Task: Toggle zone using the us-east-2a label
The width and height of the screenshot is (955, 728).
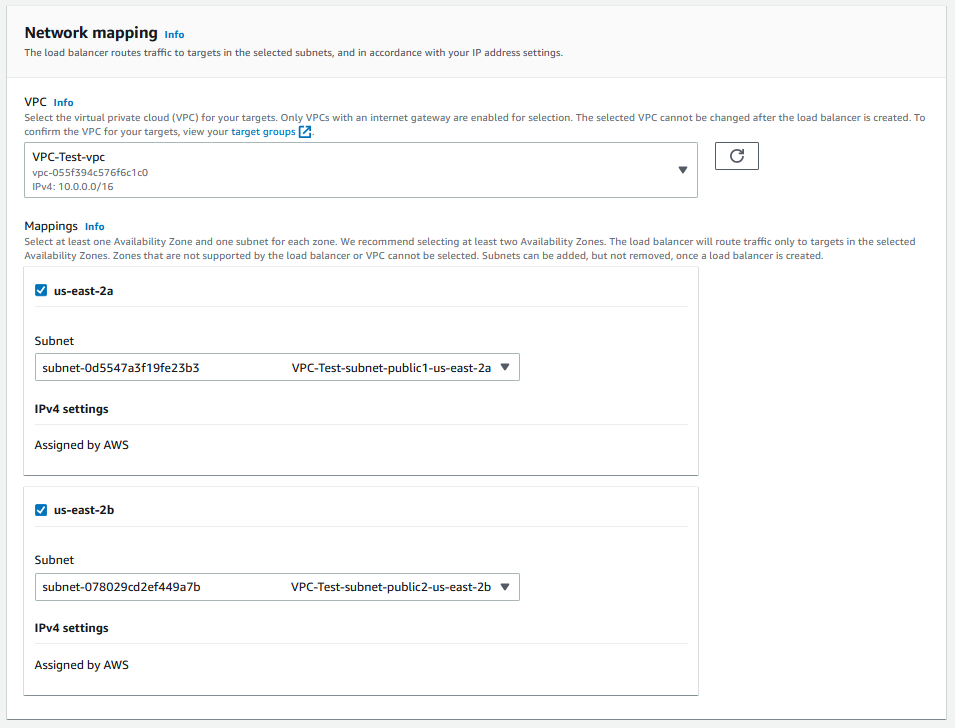Action: (84, 291)
